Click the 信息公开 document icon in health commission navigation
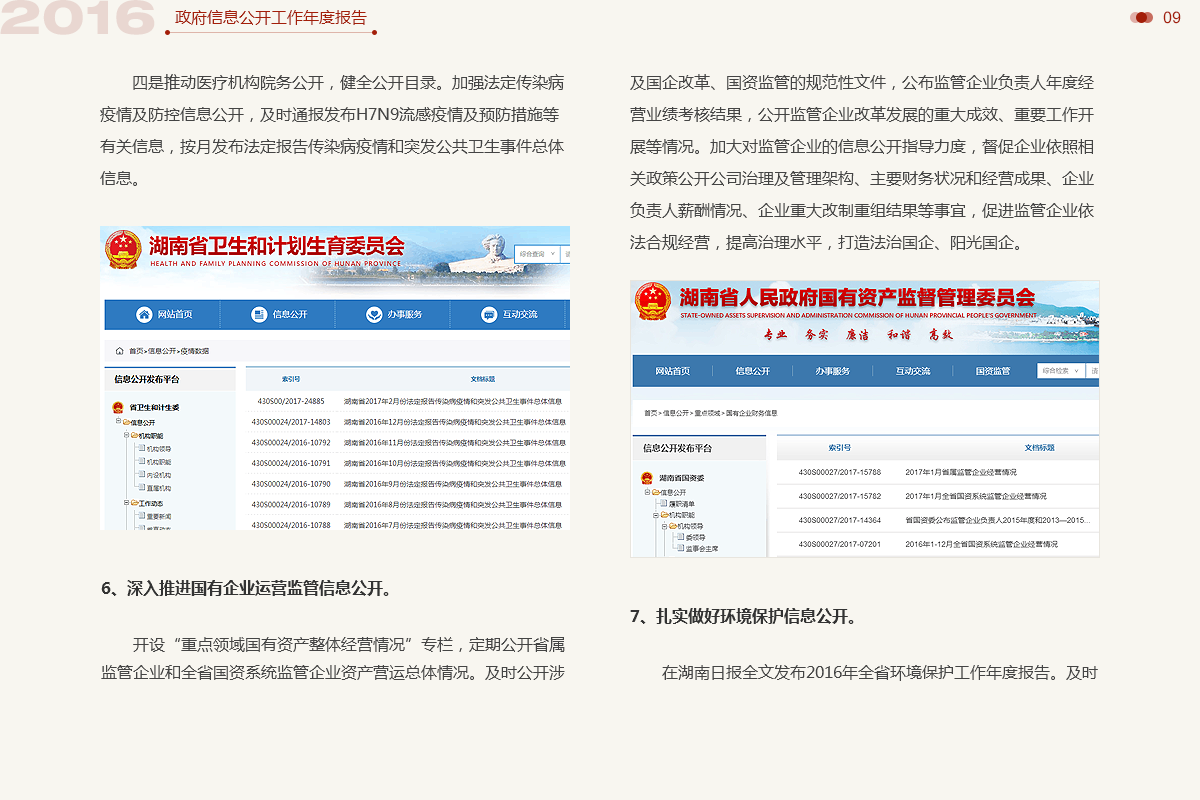 [259, 314]
